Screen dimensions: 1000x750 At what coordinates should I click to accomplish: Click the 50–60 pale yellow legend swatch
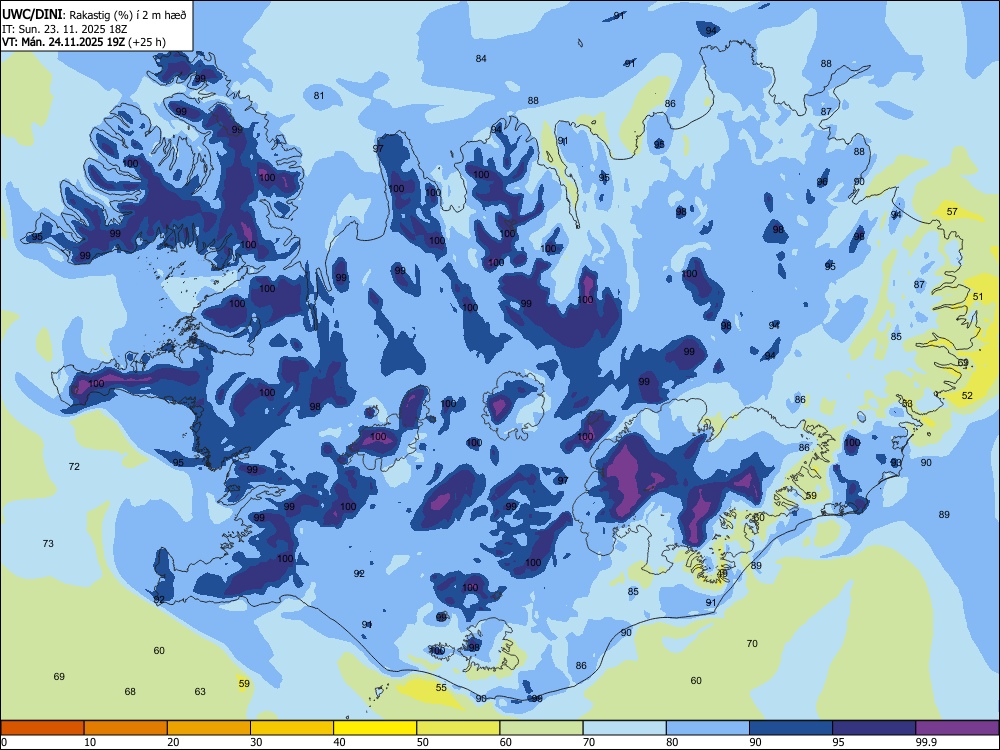tap(458, 728)
